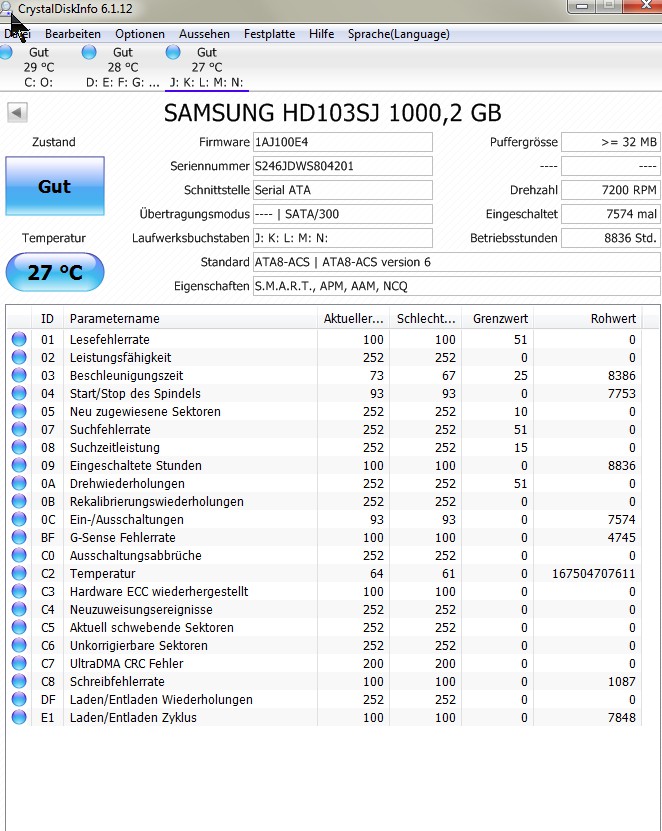Click the status orb for Aktuell schwebende Sektoren

coord(19,627)
